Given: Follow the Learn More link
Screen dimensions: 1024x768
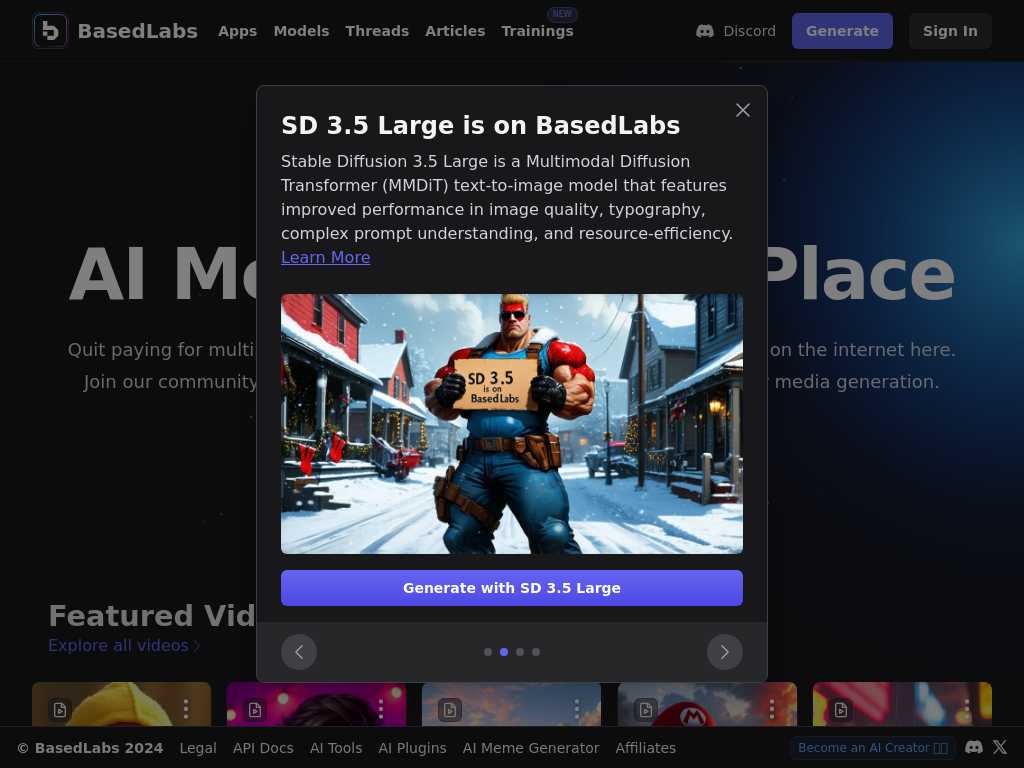Looking at the screenshot, I should pos(326,257).
